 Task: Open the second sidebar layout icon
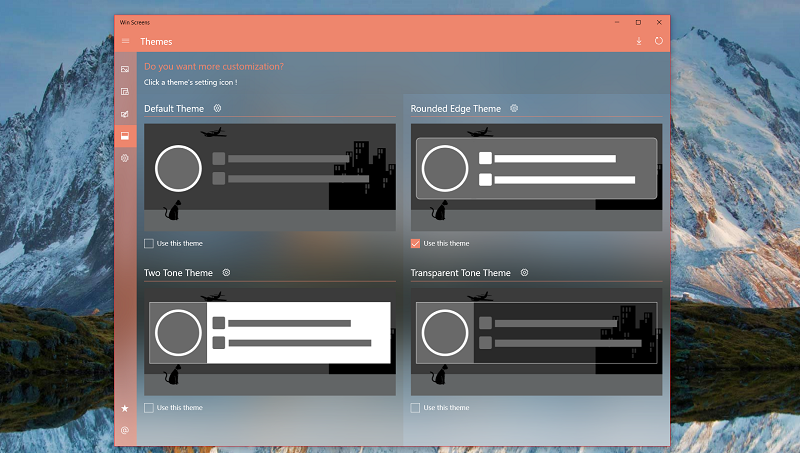coord(125,91)
